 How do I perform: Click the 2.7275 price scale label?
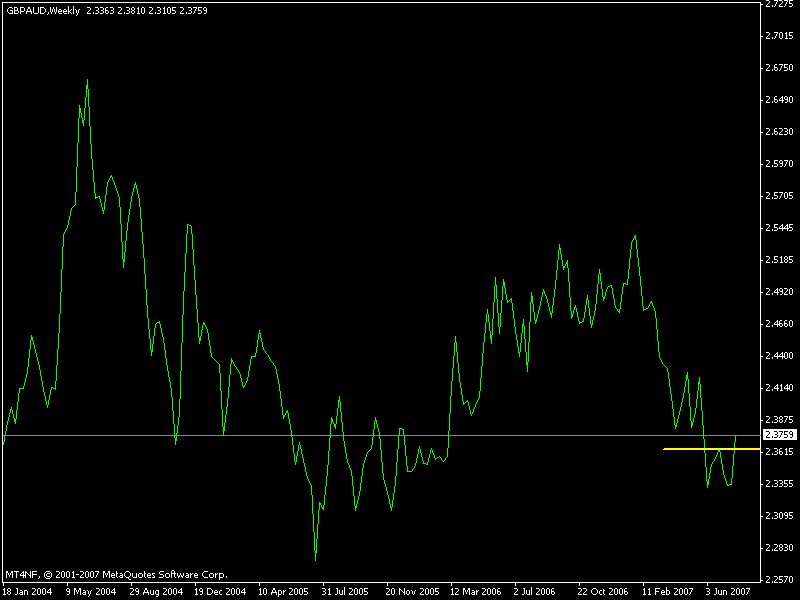pos(777,4)
